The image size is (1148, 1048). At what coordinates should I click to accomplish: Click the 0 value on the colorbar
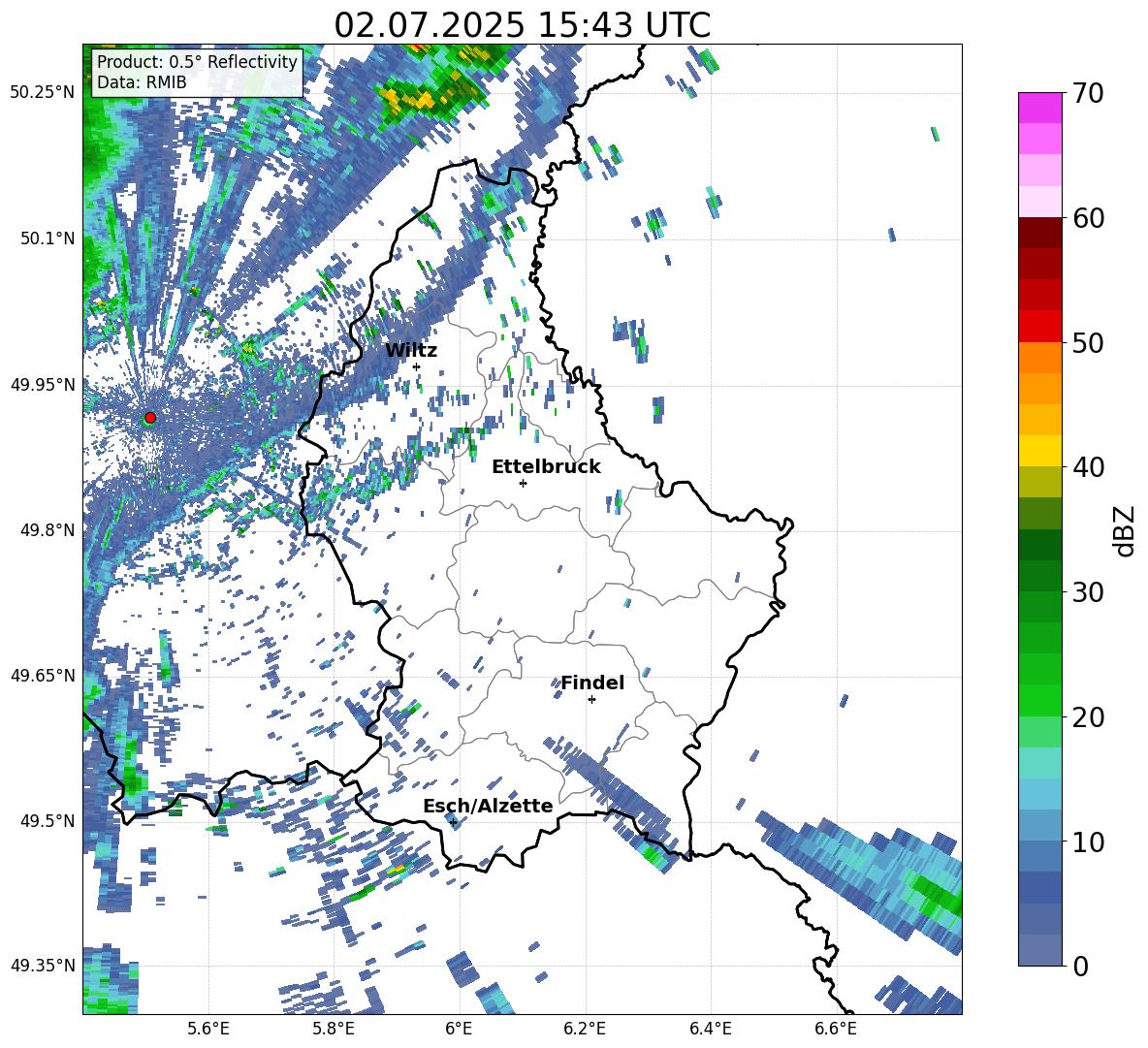point(1080,966)
